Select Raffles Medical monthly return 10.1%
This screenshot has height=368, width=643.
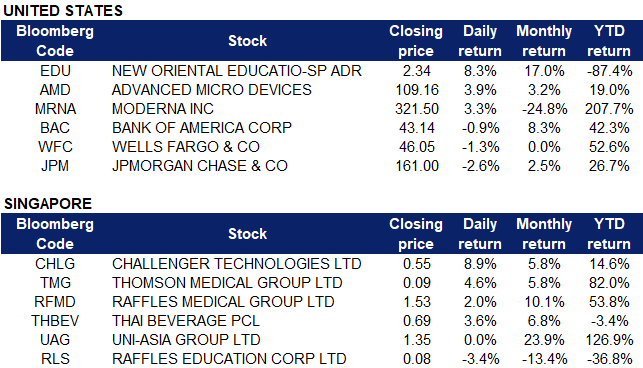(544, 302)
